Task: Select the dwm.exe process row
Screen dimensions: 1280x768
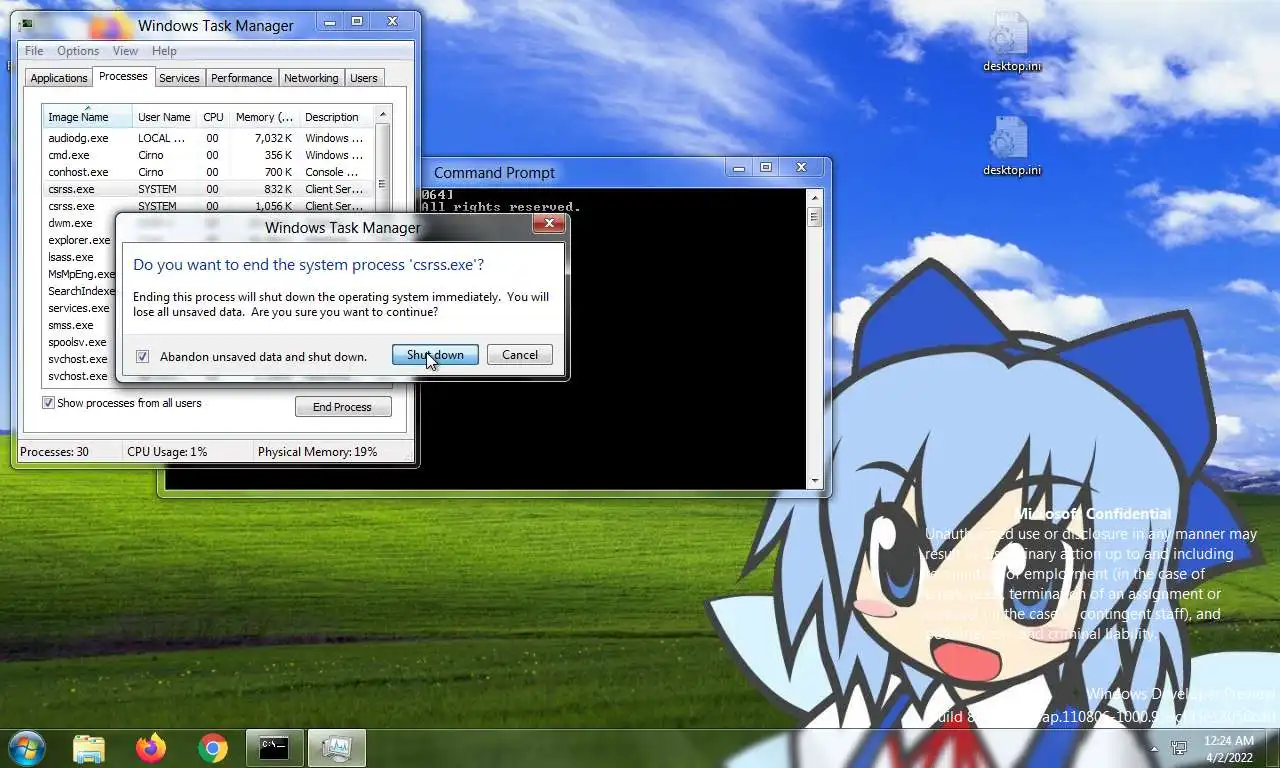Action: tap(78, 223)
